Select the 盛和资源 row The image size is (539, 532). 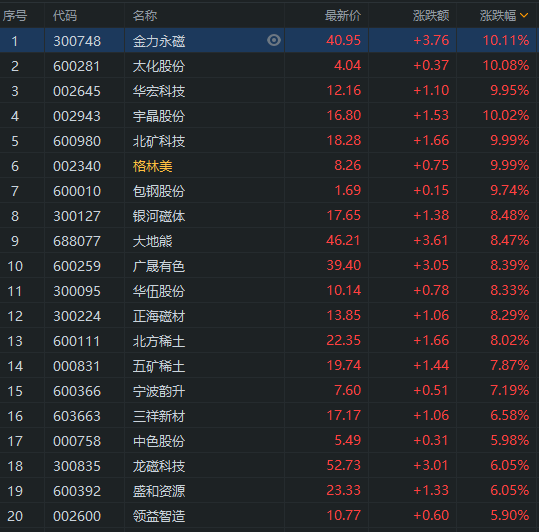(x=268, y=491)
